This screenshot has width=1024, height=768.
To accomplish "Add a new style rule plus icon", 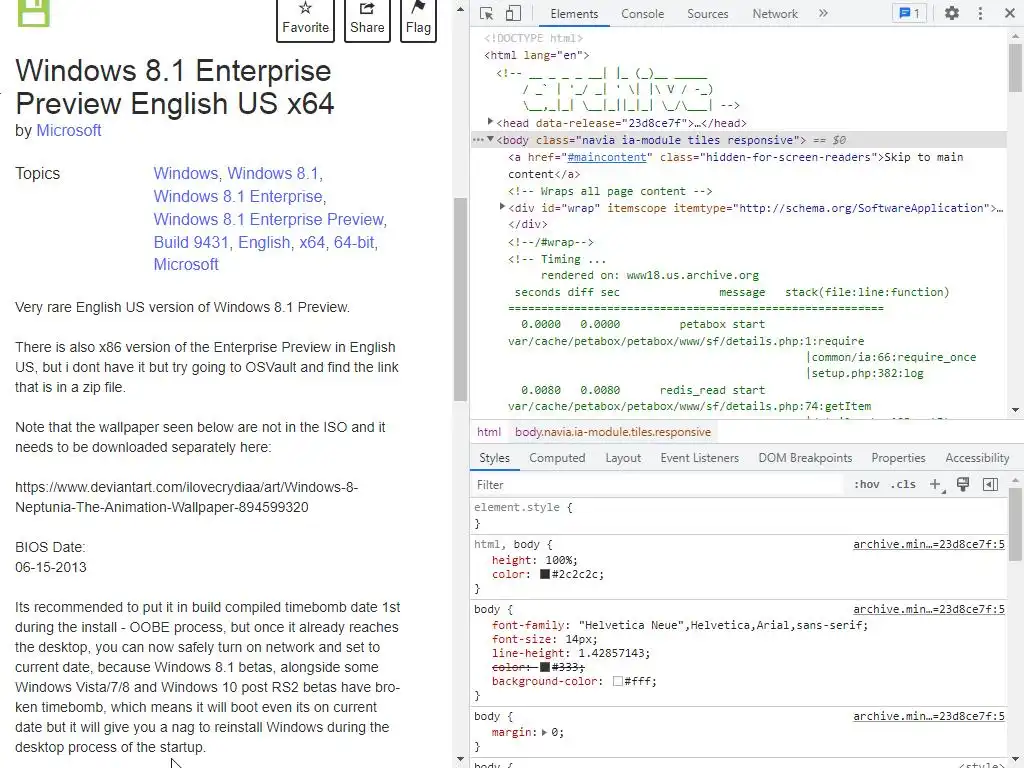I will [x=936, y=485].
